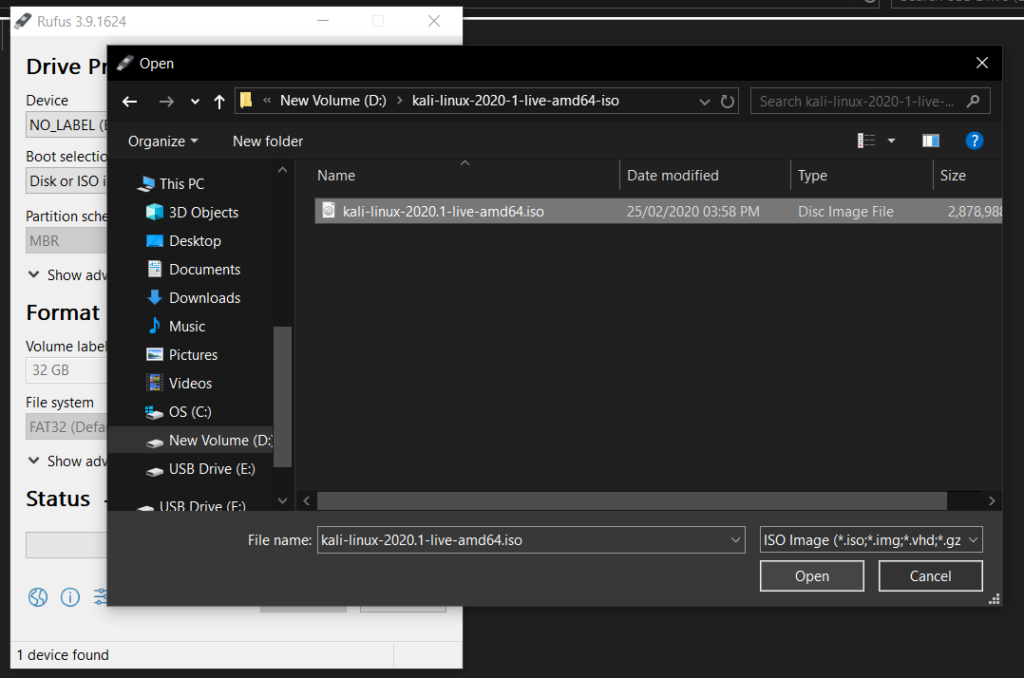Open the Rufus Boot selection dropdown

(x=67, y=181)
